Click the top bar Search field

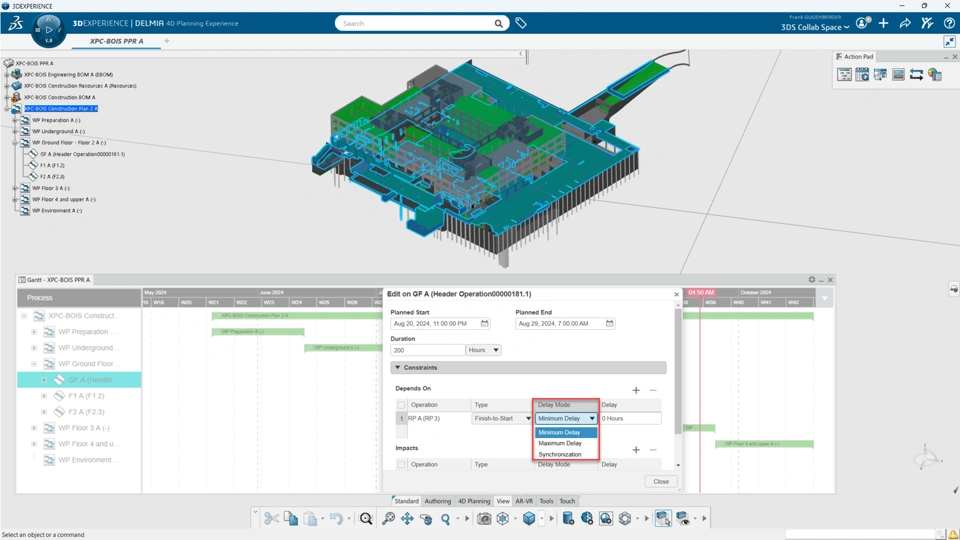pos(416,23)
